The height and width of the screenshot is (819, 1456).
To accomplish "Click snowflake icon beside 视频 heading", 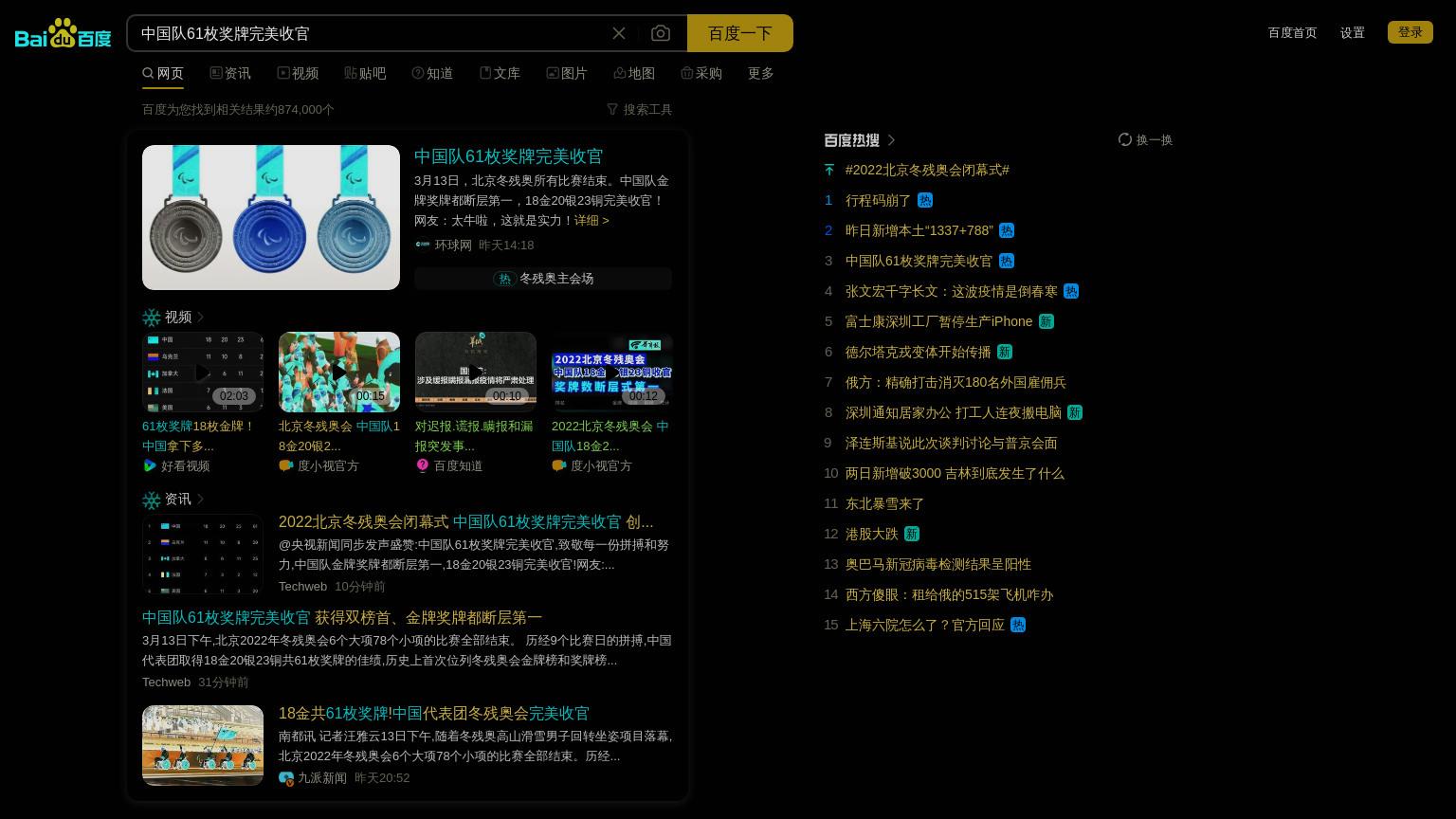I will pos(152,318).
